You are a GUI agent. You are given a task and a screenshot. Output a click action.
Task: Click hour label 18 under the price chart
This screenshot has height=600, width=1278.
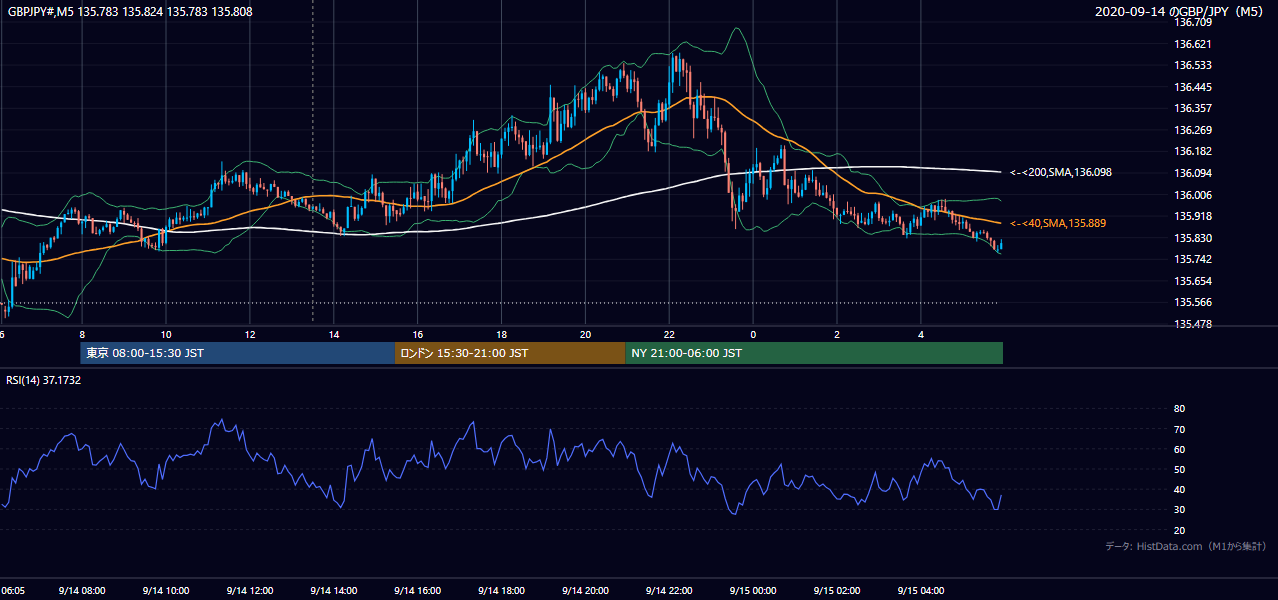(x=502, y=334)
